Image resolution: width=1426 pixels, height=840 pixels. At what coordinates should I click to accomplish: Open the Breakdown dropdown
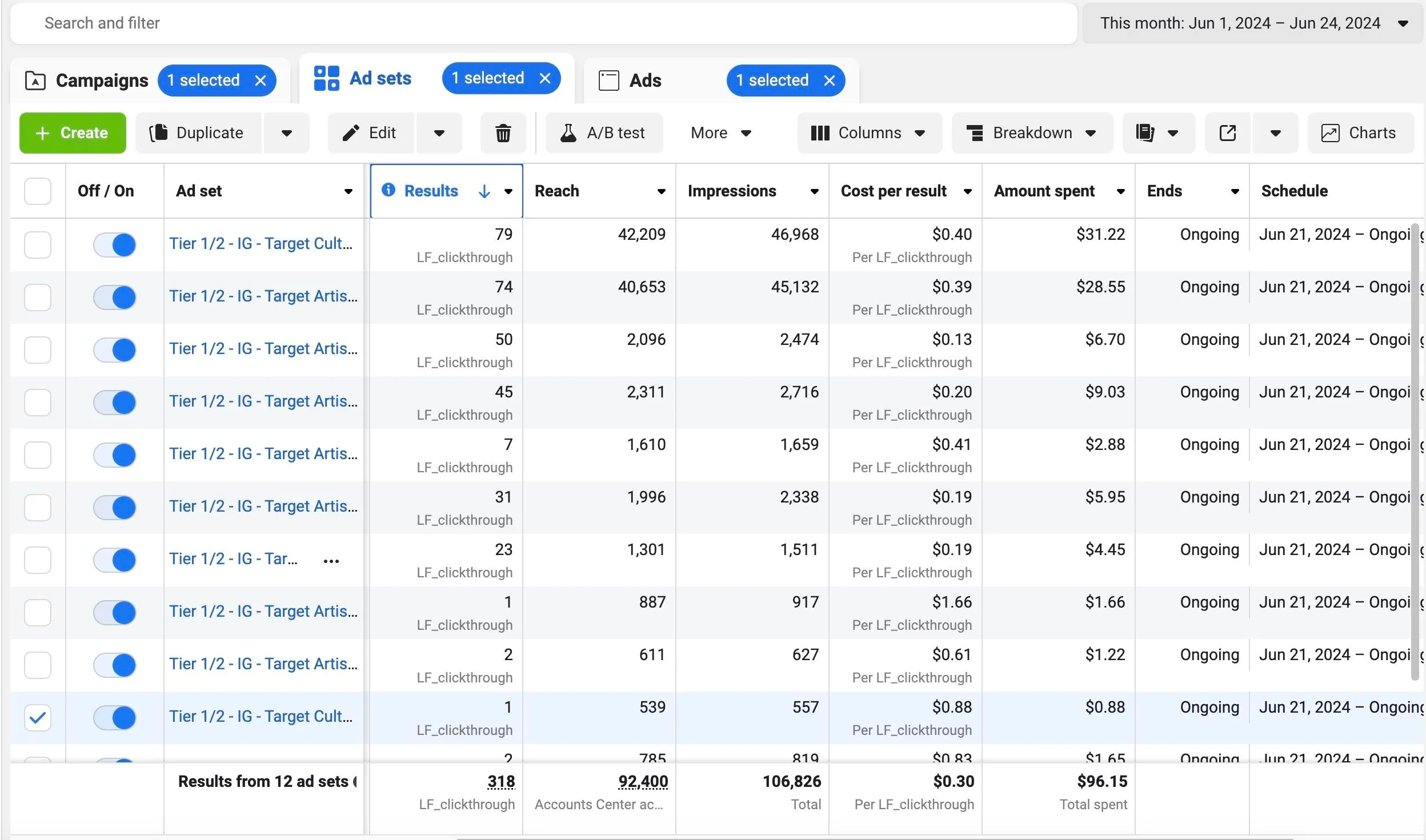(1032, 133)
